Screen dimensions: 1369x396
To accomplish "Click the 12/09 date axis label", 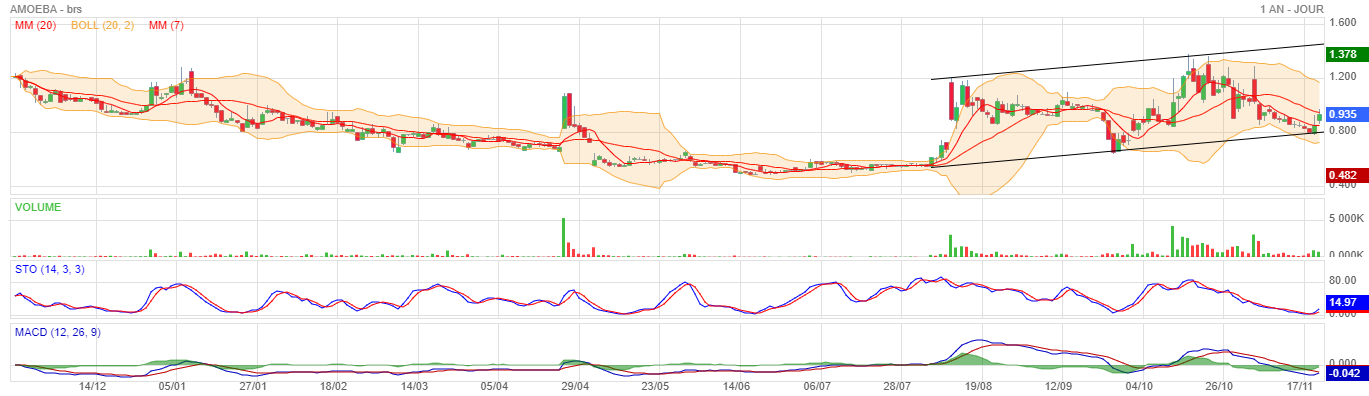I will (1058, 385).
